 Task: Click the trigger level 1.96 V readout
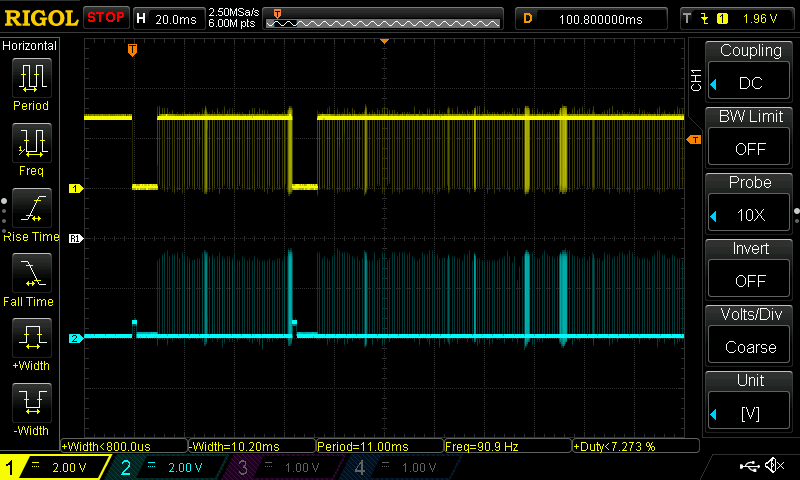click(760, 19)
